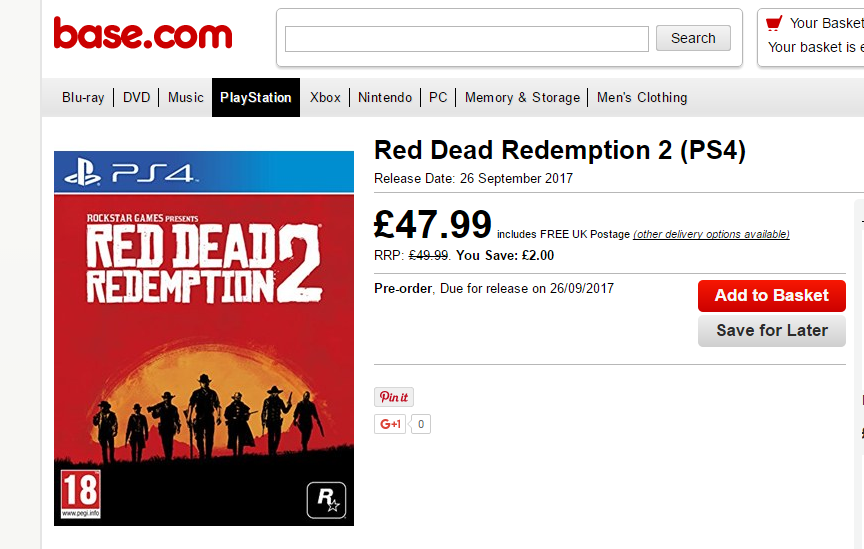Select the PlayStation tab

256,98
